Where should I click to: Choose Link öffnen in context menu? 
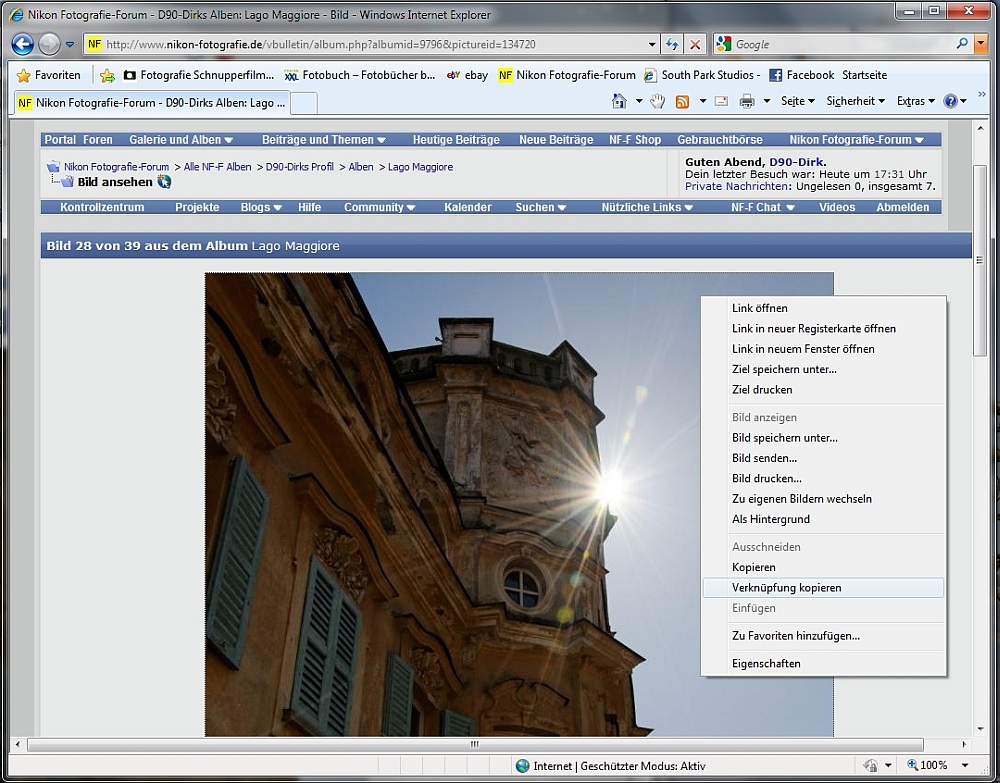pos(823,308)
